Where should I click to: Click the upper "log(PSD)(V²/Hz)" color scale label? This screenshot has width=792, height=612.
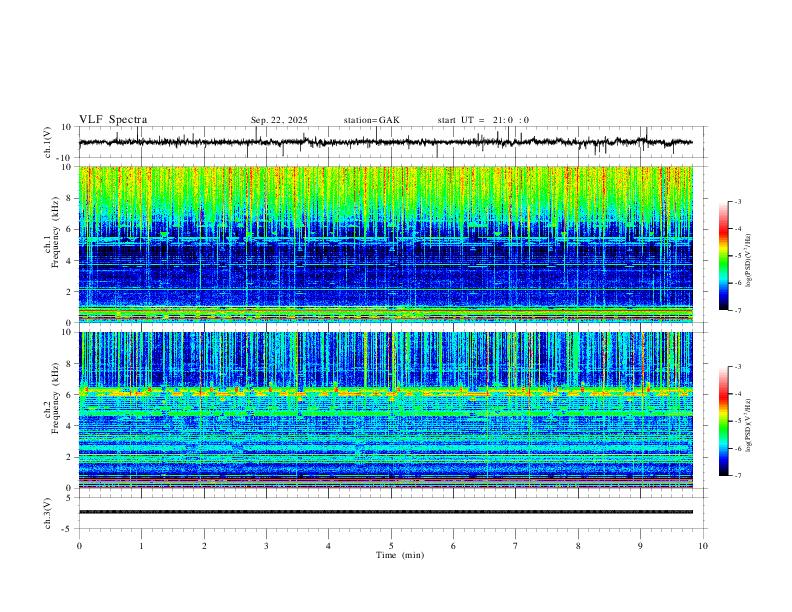(x=748, y=261)
